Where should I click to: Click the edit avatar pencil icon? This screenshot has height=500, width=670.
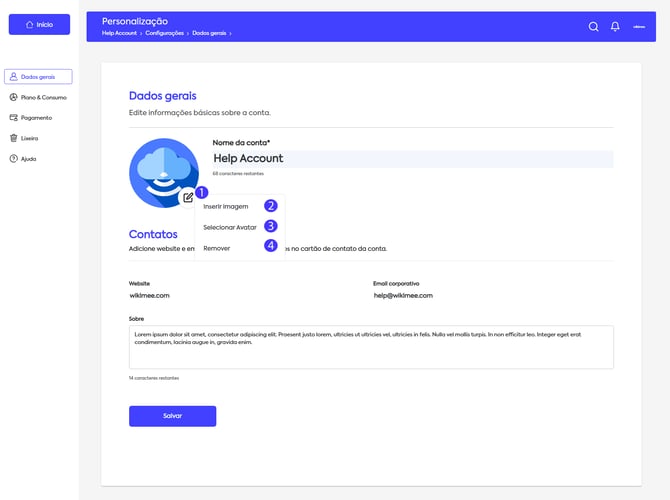(x=188, y=197)
